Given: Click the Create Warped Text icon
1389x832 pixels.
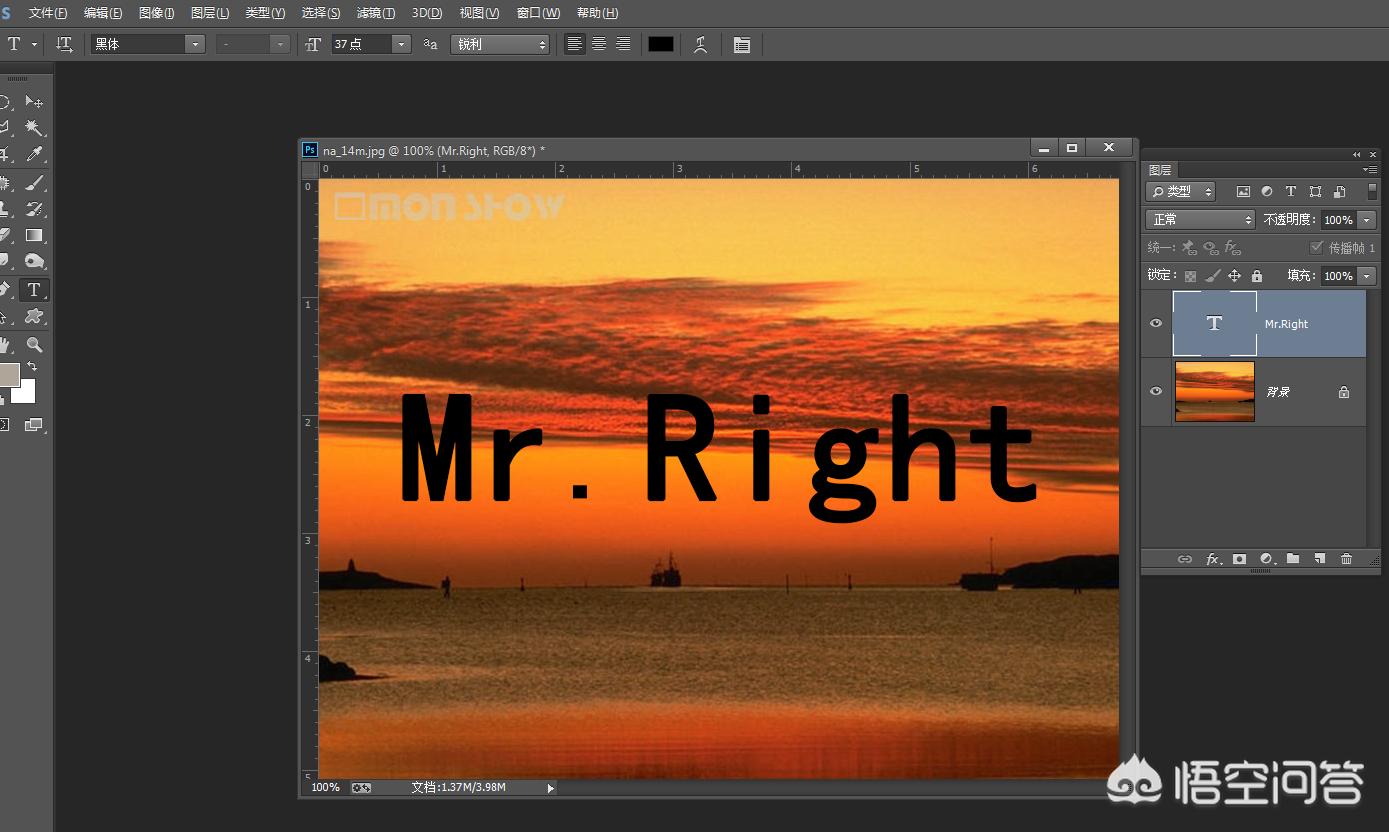Looking at the screenshot, I should 700,44.
